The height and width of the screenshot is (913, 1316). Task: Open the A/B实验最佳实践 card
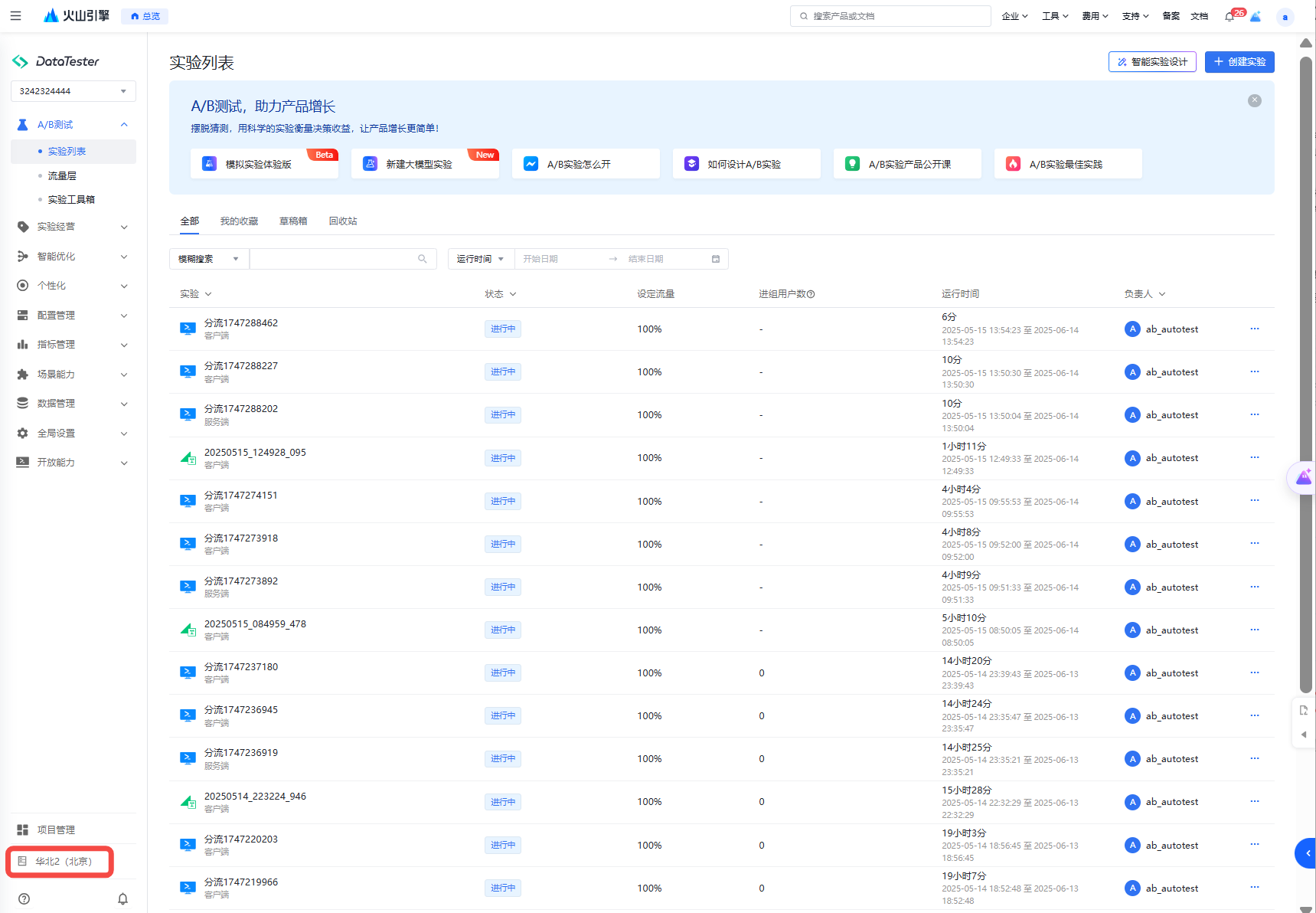[x=1068, y=164]
